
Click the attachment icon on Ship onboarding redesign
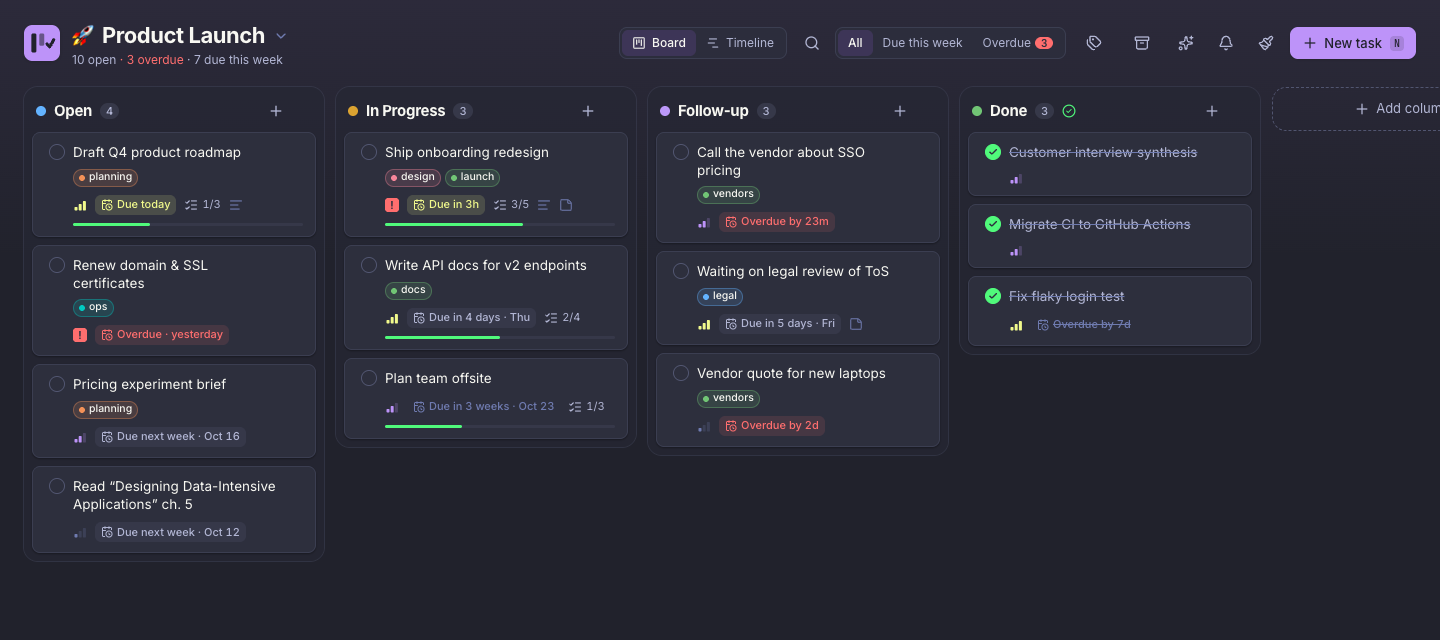[x=566, y=205]
